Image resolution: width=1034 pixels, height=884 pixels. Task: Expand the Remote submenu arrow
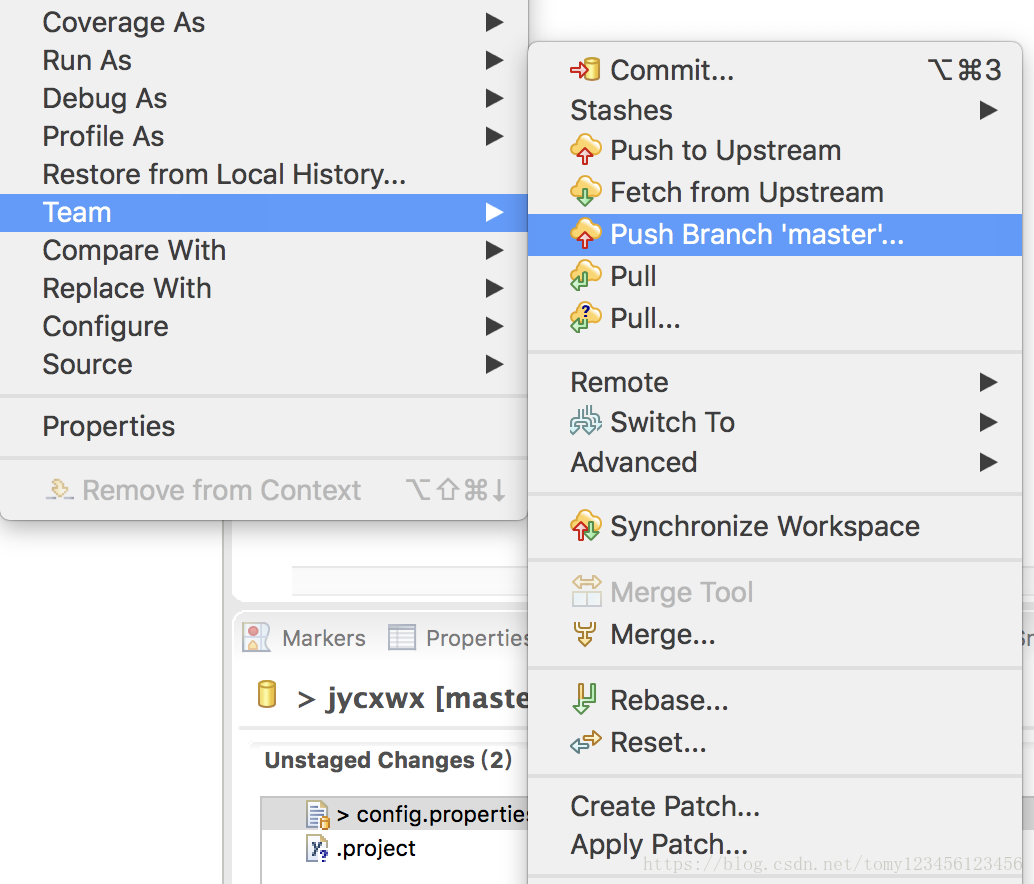(988, 382)
